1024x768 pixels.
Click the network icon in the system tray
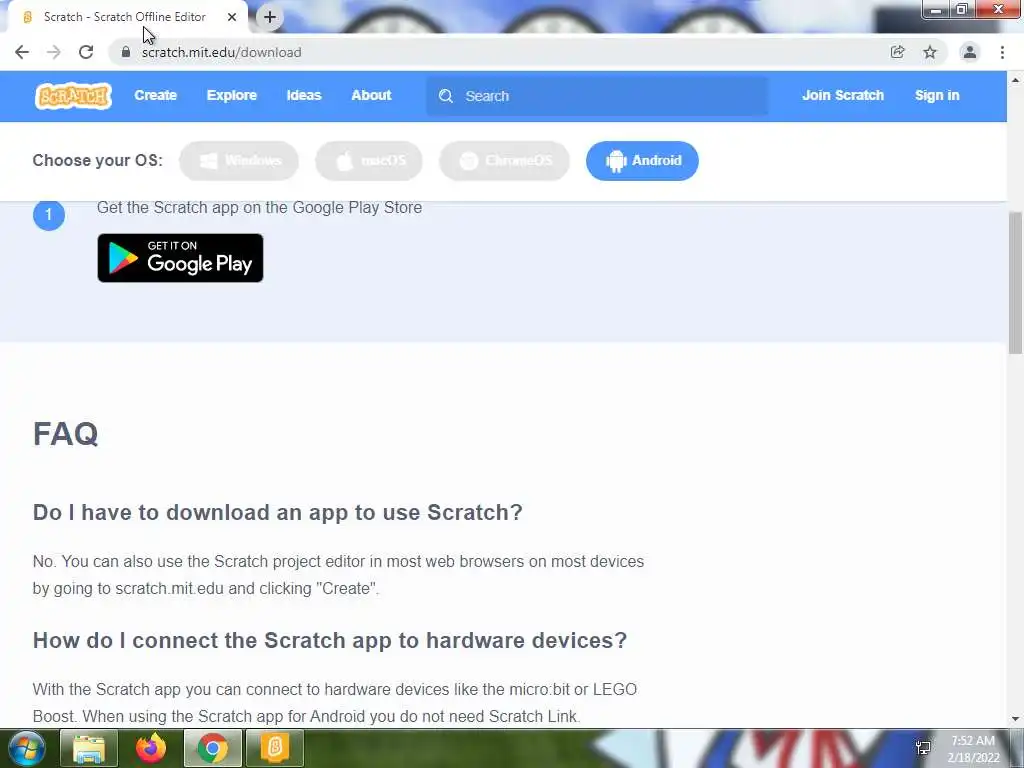click(x=923, y=748)
